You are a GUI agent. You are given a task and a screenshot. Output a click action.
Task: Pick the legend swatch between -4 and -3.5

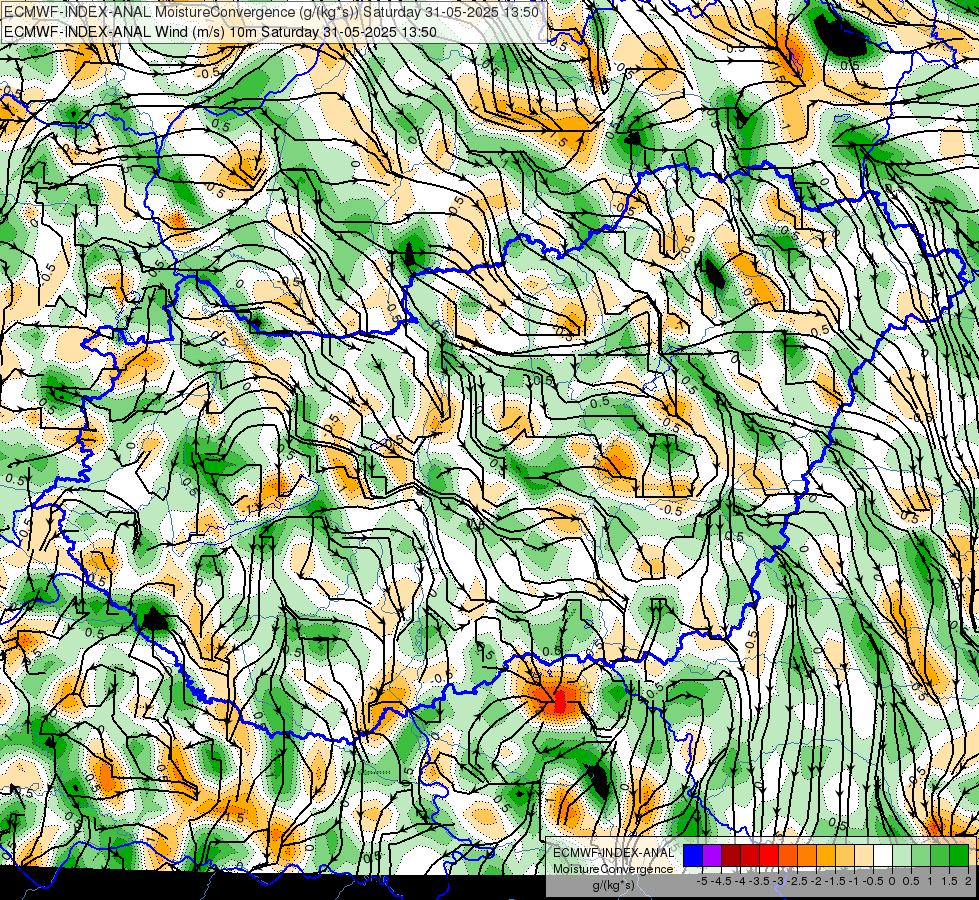click(x=750, y=856)
